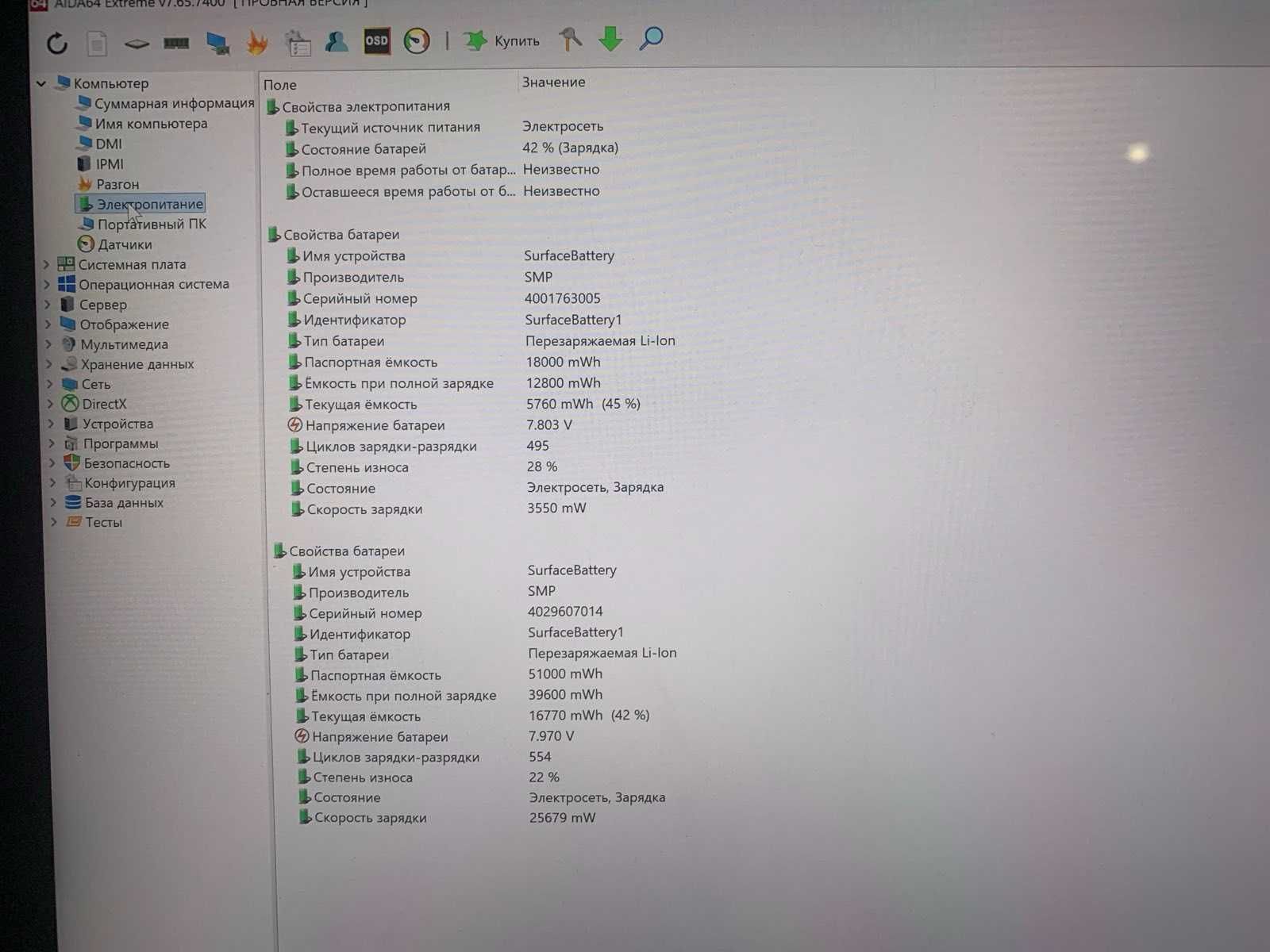The height and width of the screenshot is (952, 1270).
Task: Click voltage value 7.803 V
Action: pyautogui.click(x=548, y=424)
